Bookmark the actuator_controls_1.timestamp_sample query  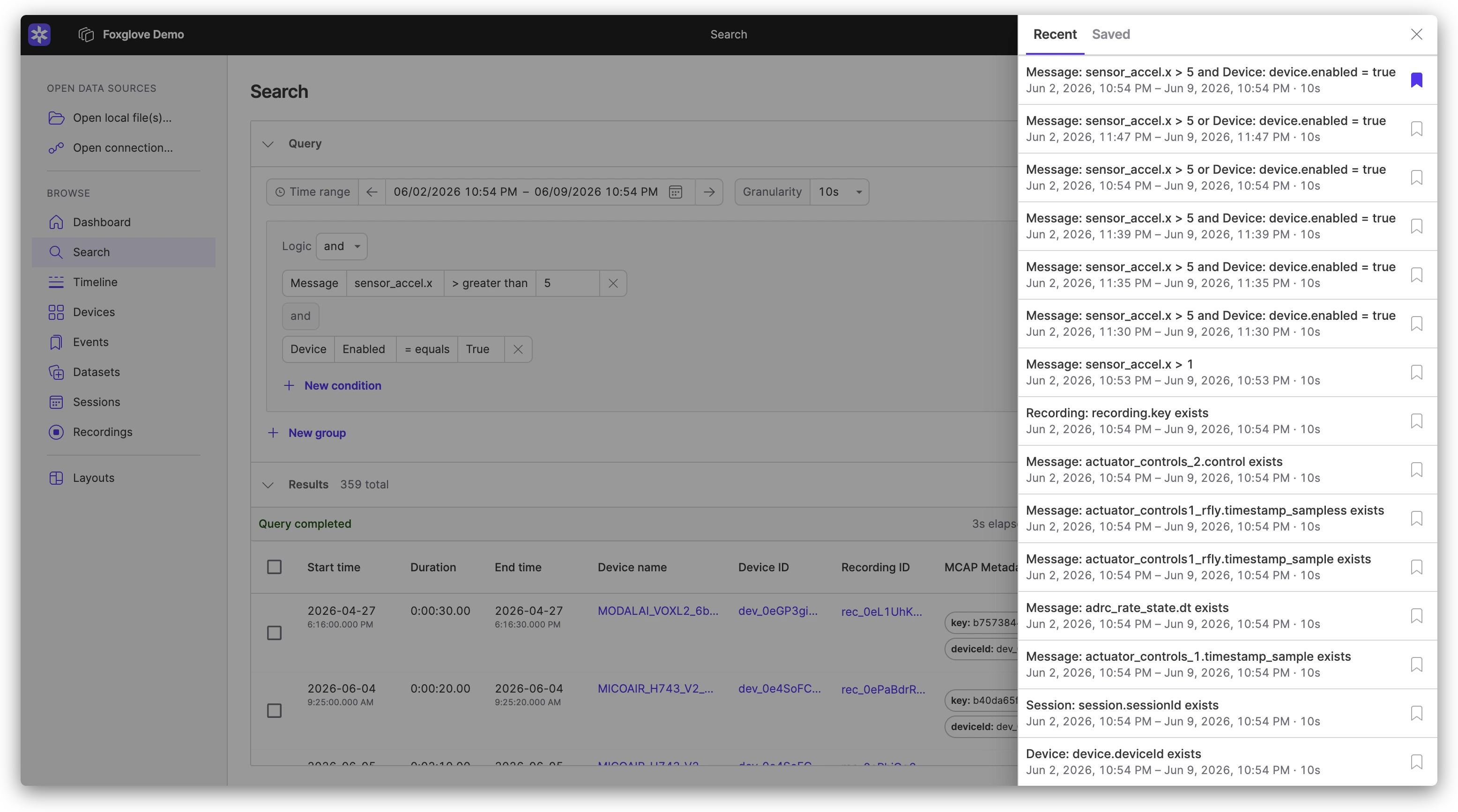1416,664
